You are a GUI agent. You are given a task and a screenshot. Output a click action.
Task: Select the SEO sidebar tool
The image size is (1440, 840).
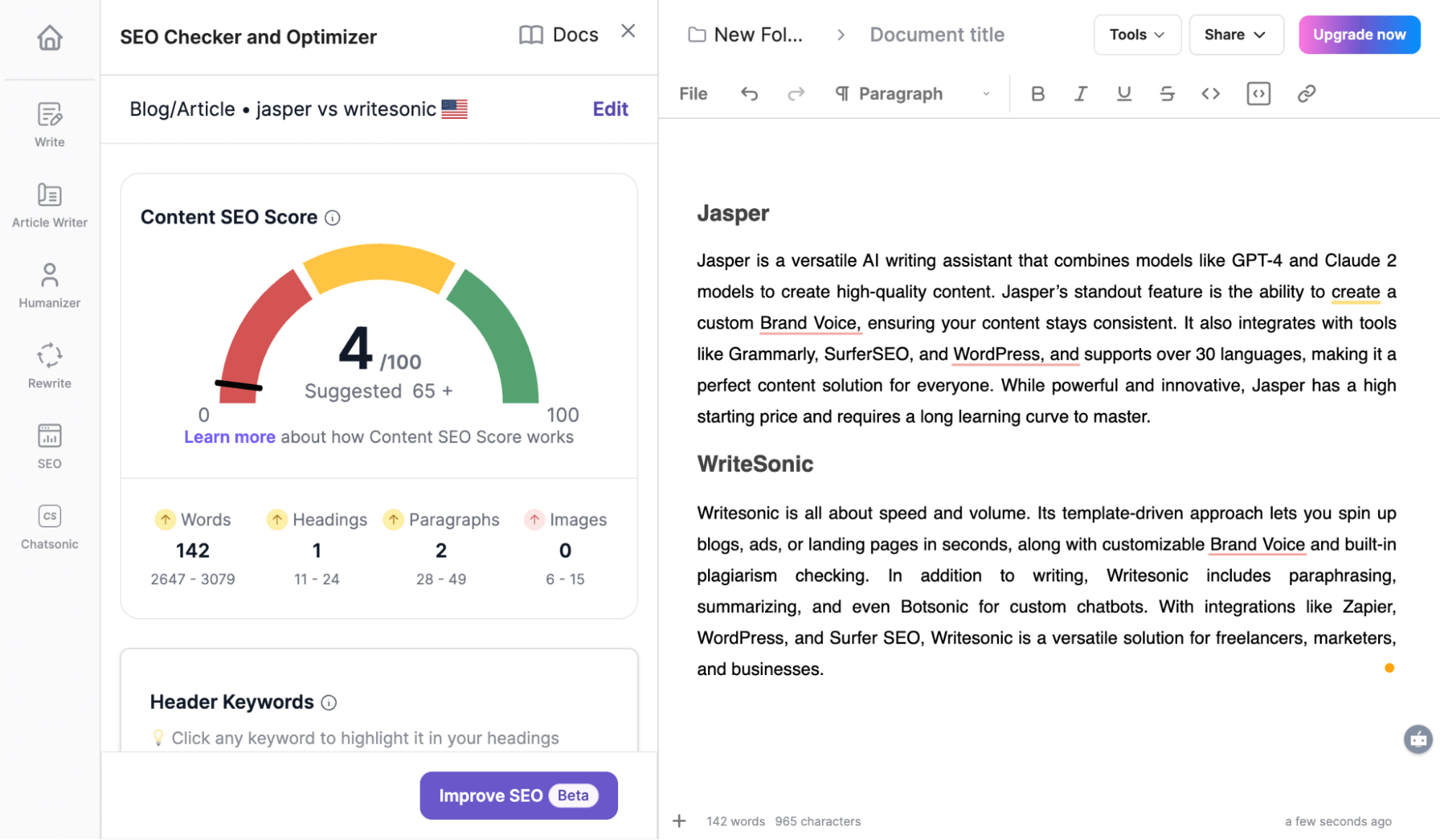pyautogui.click(x=48, y=444)
